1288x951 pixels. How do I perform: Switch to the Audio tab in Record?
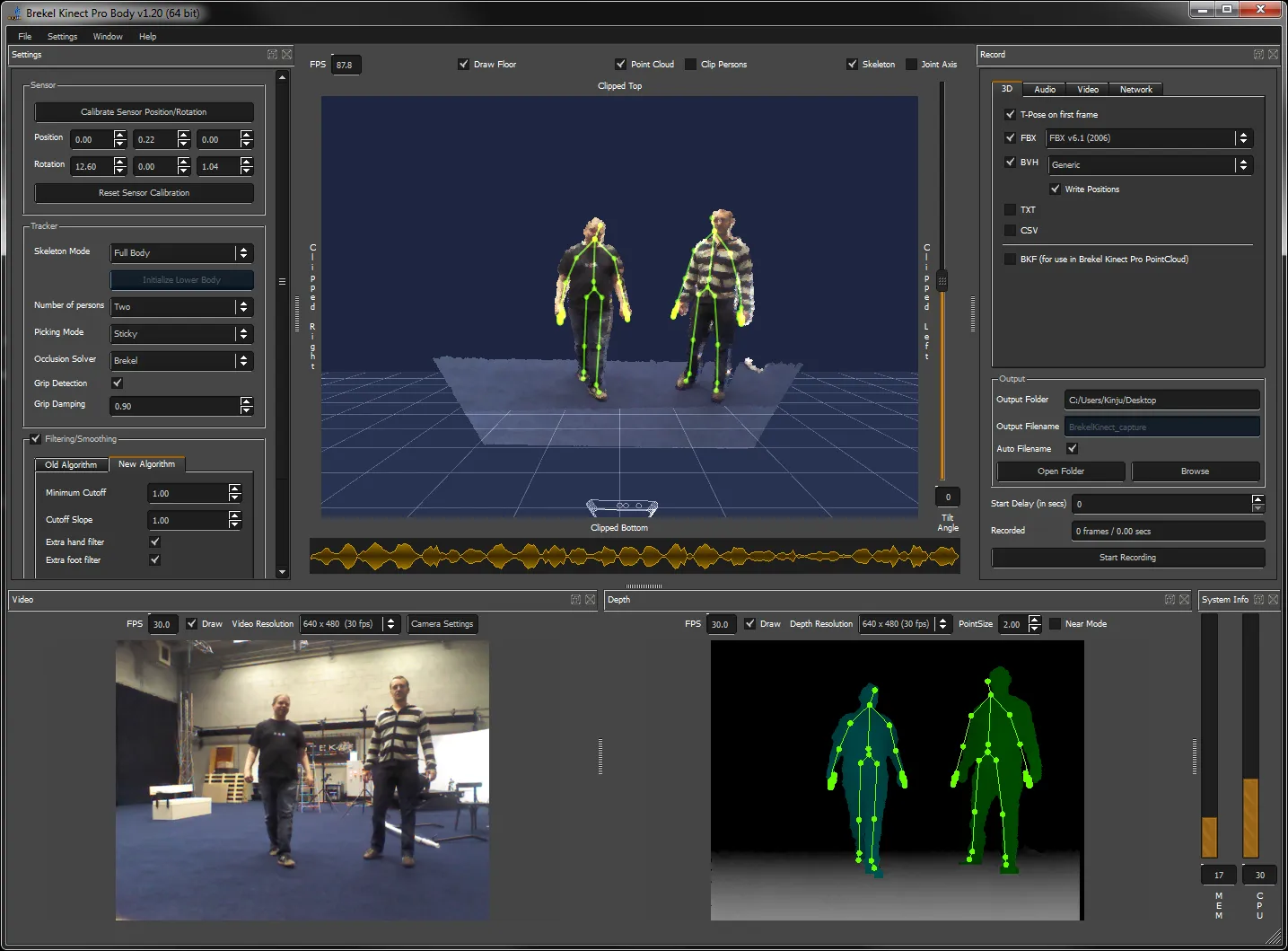1045,90
